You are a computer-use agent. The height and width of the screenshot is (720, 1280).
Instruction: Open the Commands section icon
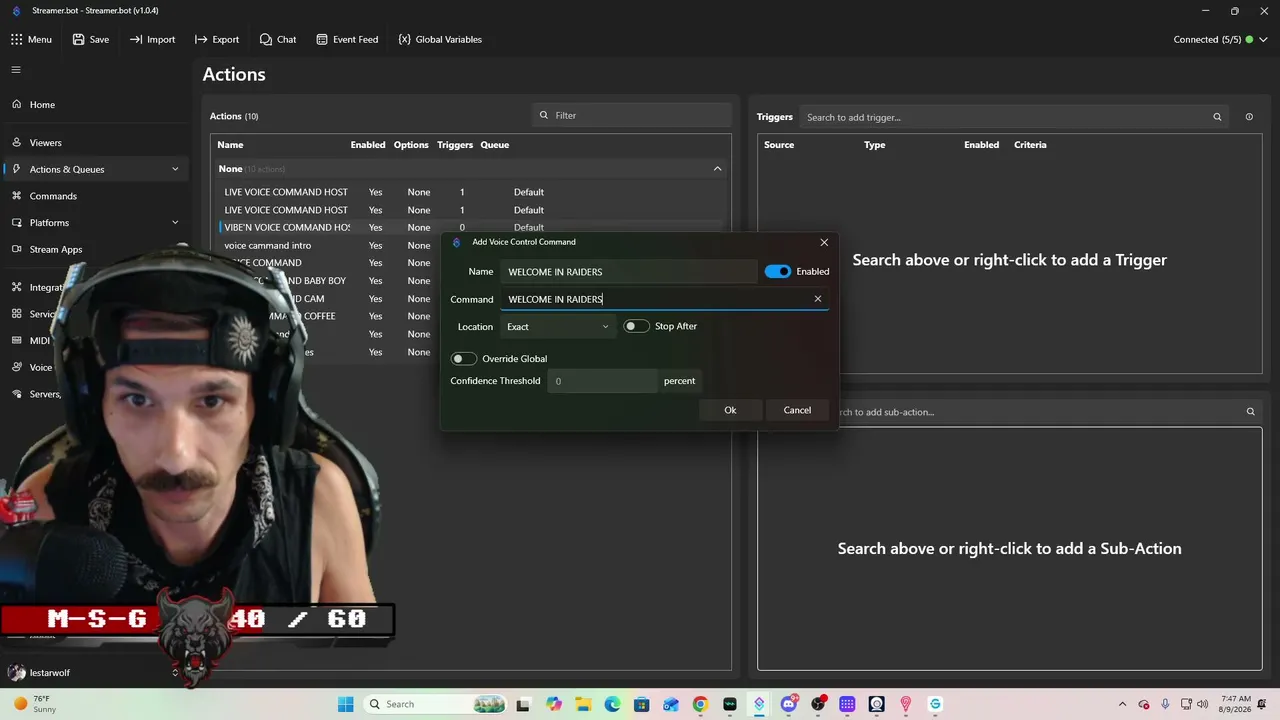pos(16,196)
